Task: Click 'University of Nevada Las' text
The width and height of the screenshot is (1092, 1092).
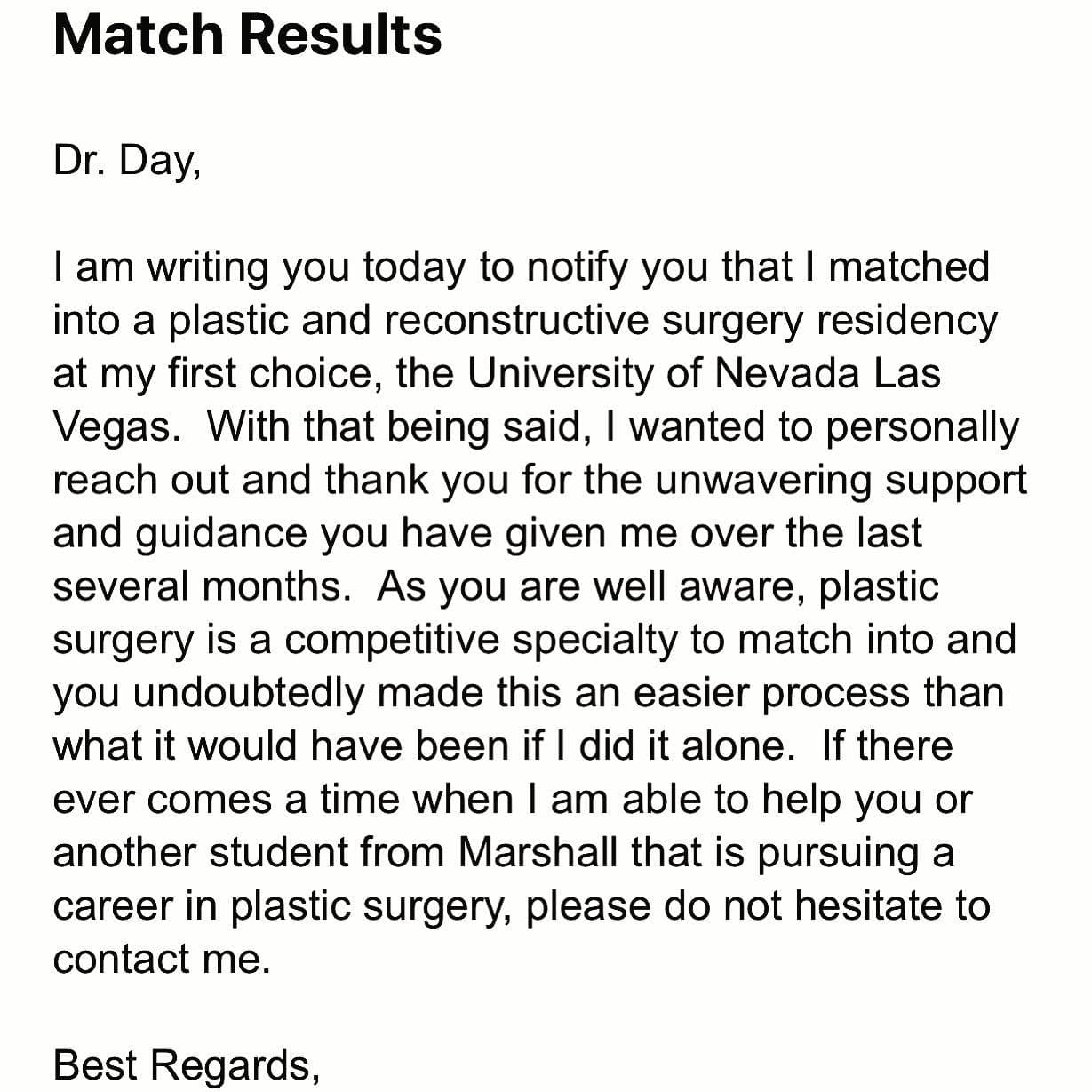Action: tap(704, 373)
